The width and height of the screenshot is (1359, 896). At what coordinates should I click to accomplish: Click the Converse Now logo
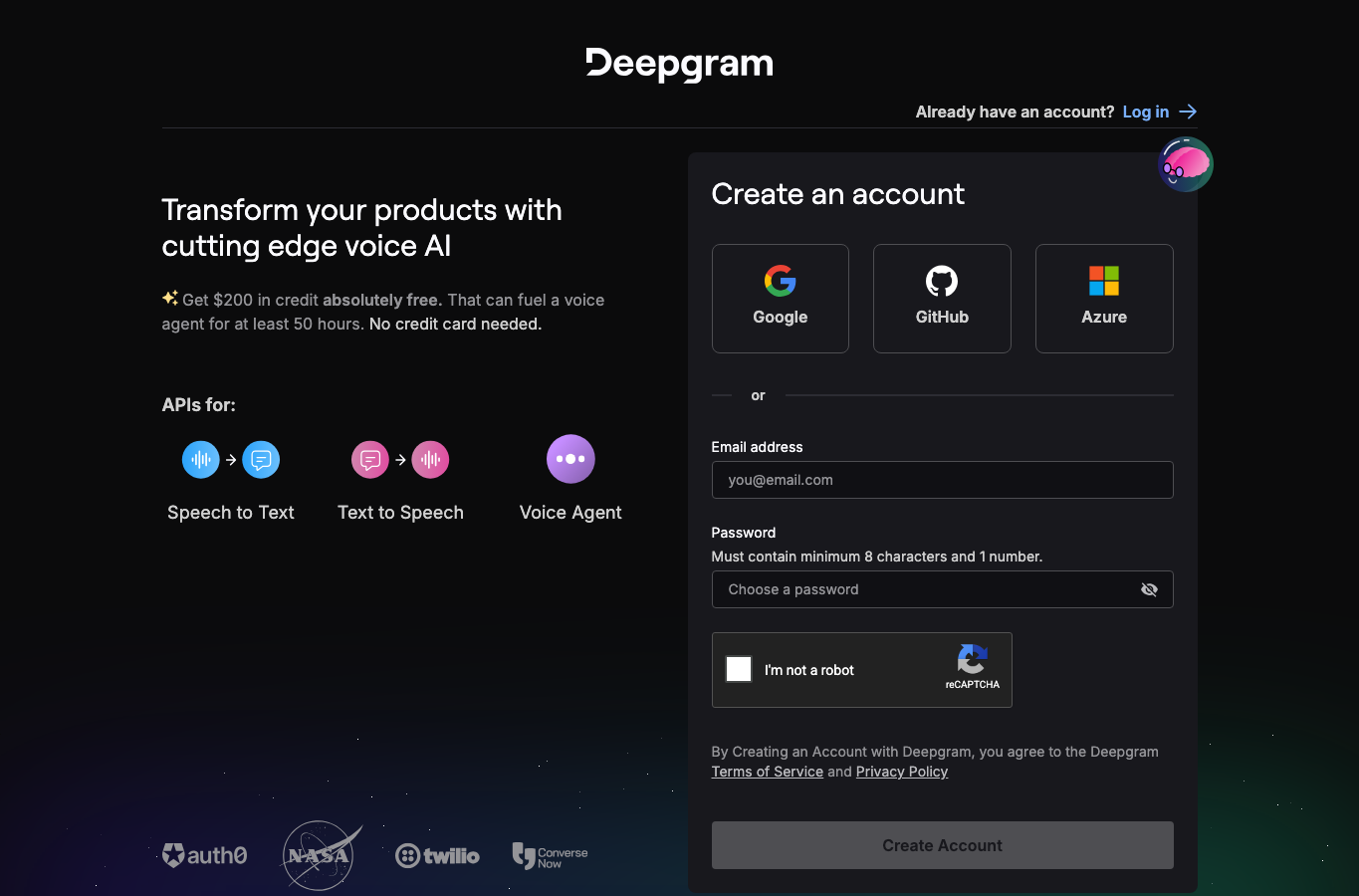click(550, 856)
